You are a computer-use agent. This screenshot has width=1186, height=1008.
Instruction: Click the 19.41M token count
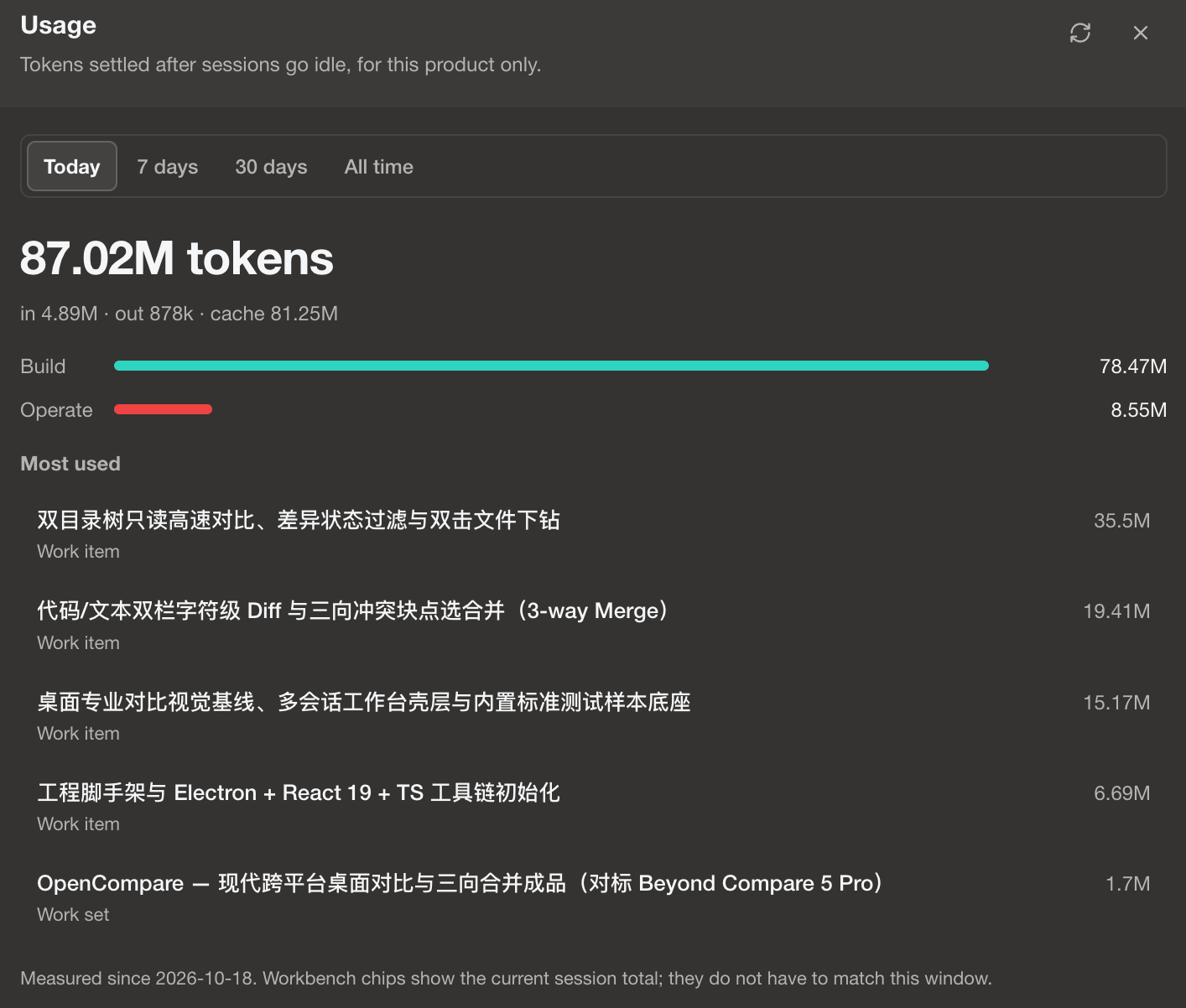pos(1116,611)
